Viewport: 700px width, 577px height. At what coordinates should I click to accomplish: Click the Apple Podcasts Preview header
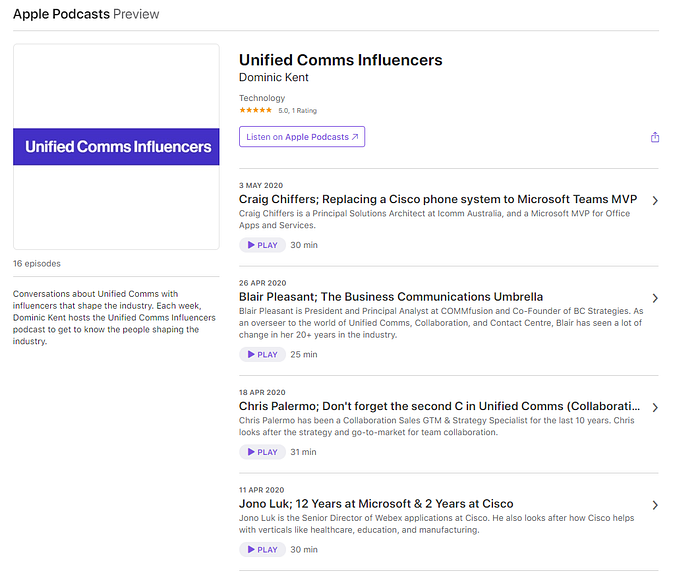(86, 14)
